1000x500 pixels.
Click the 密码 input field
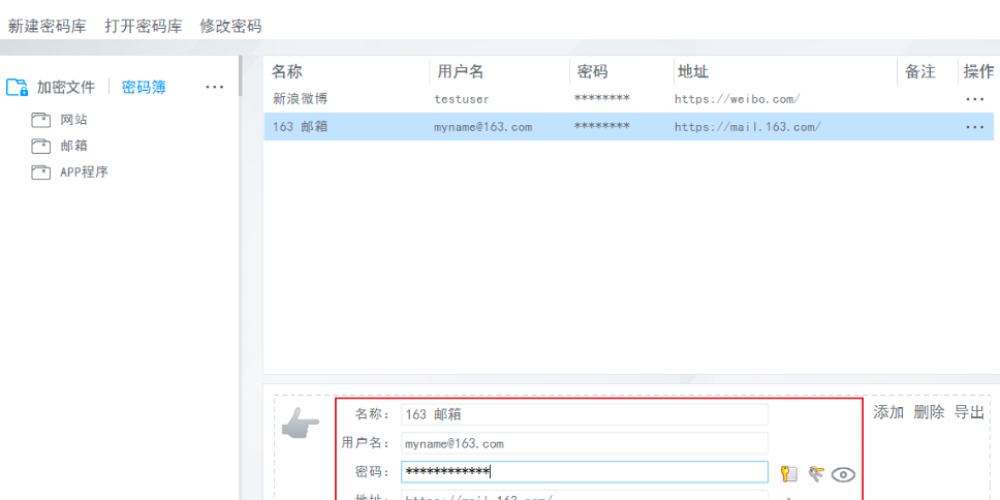pyautogui.click(x=584, y=472)
